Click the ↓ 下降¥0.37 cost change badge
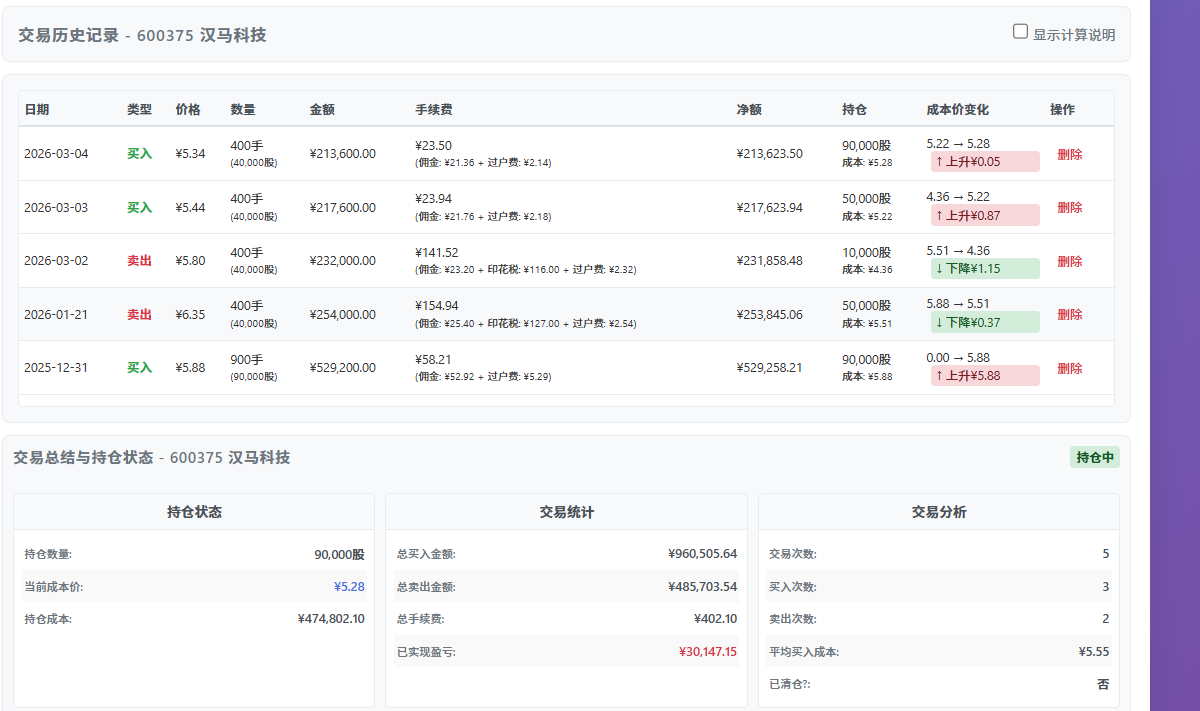 [x=984, y=322]
